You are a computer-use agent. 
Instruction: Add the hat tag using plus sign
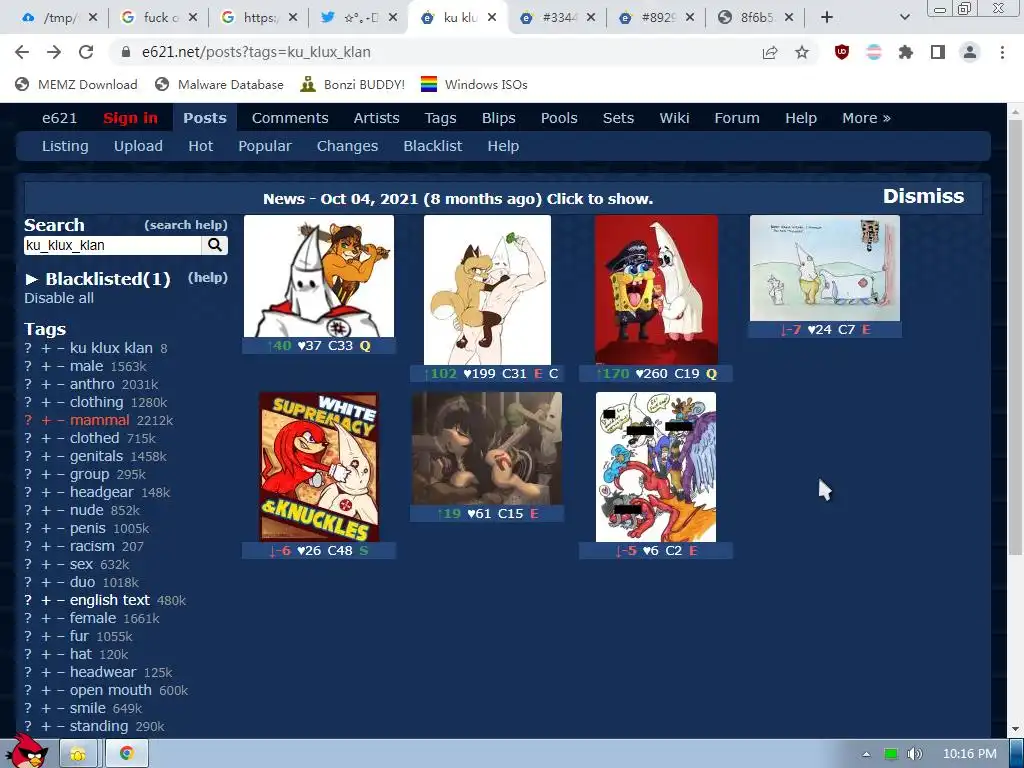coord(46,654)
